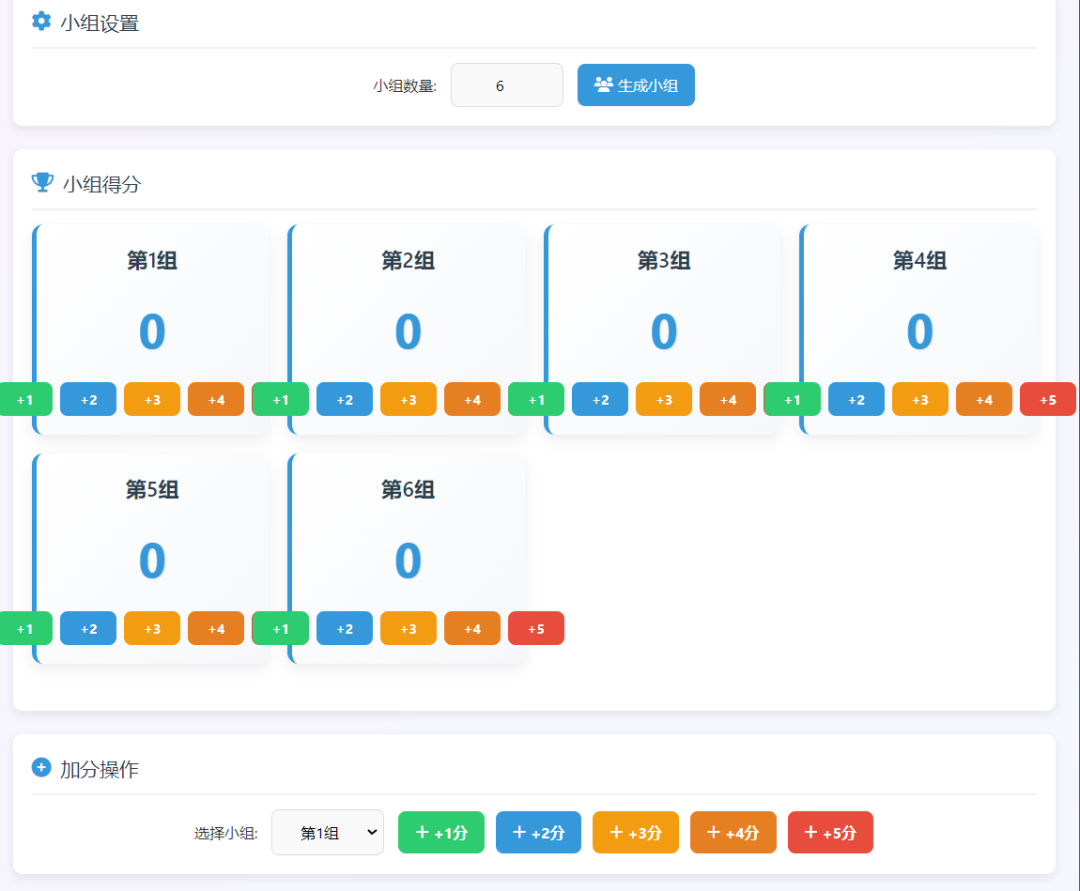
Task: Click the score 0 on 第2组 card
Action: click(407, 333)
